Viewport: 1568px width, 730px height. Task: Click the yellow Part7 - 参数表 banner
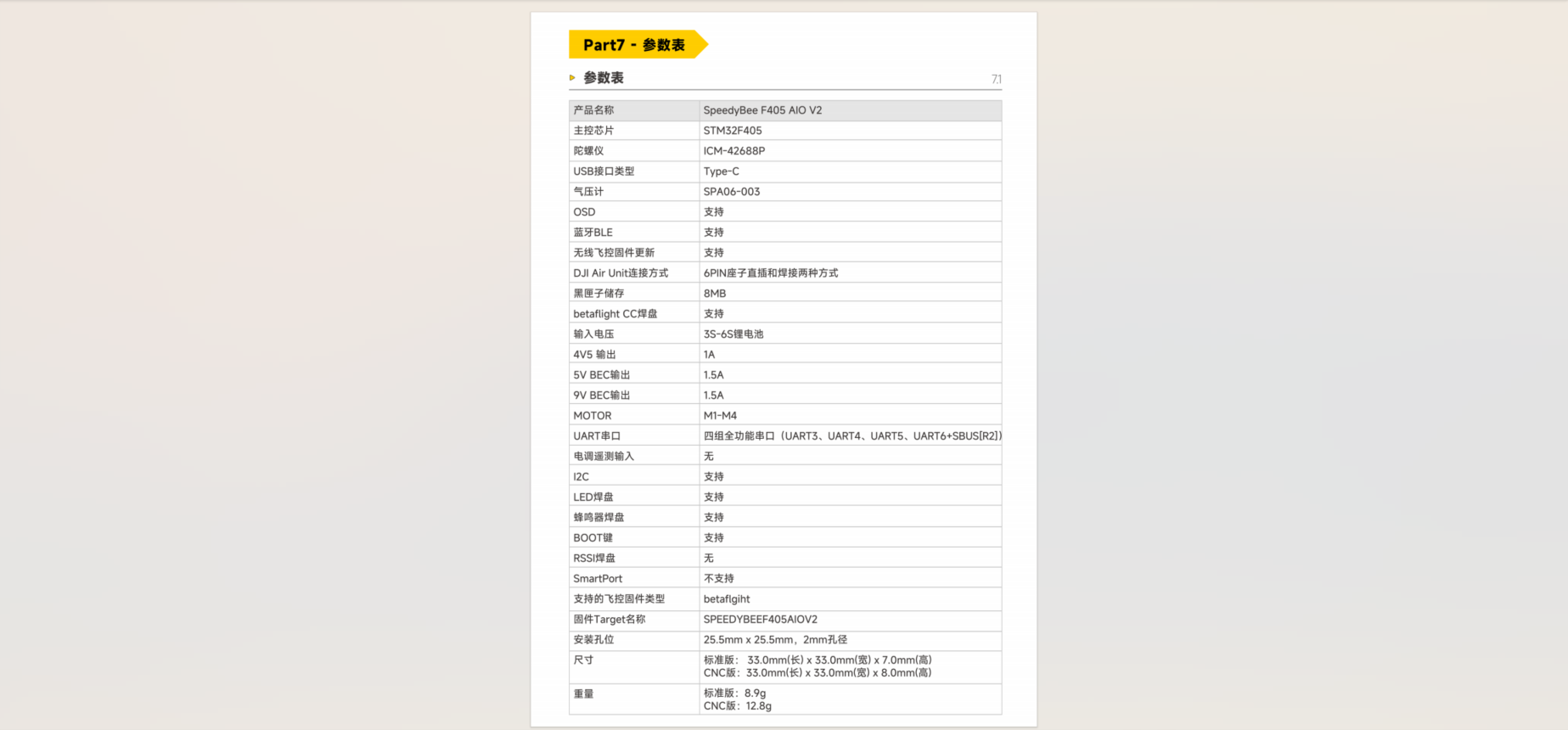[x=635, y=45]
